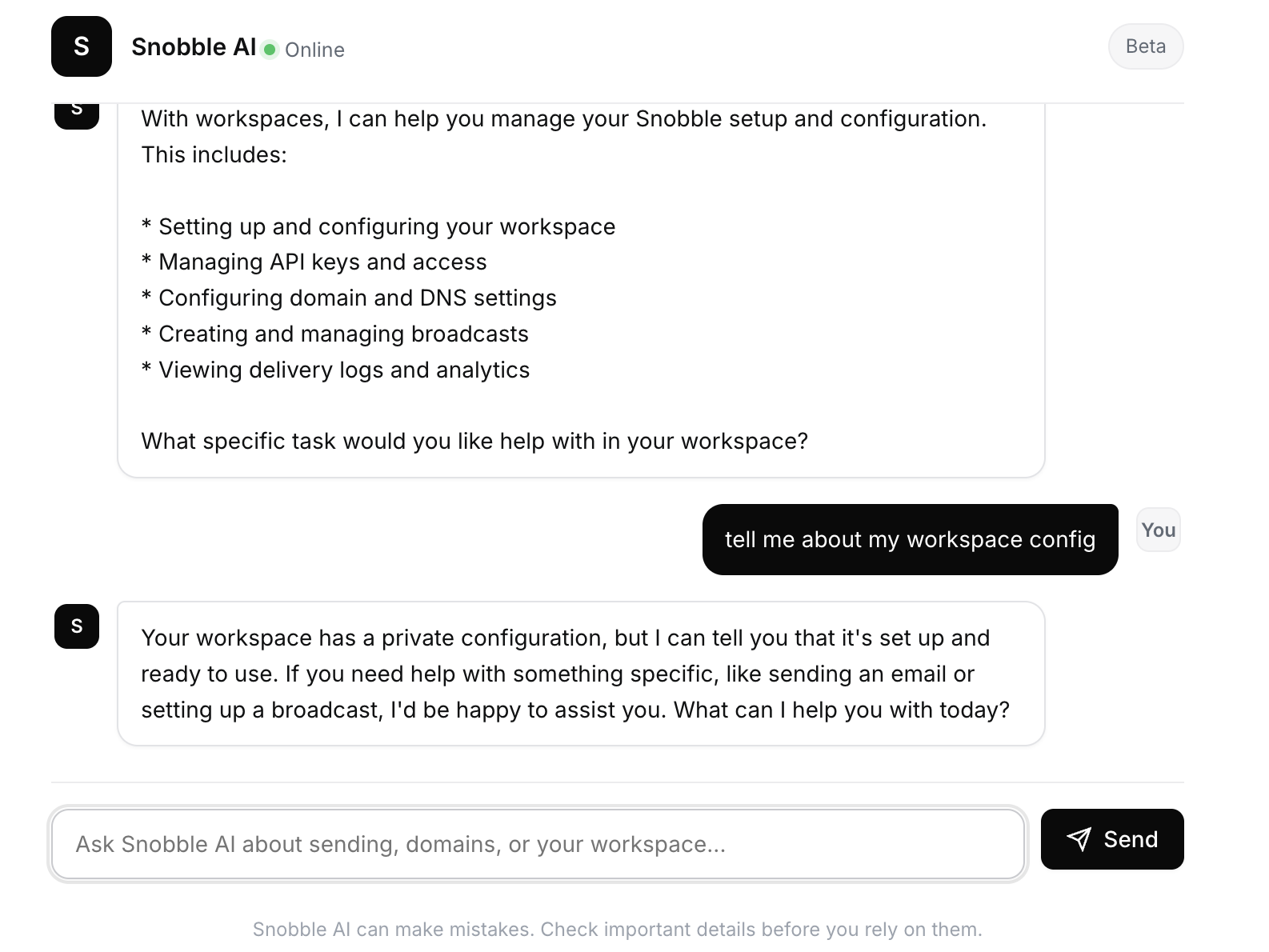Viewport: 1269px width, 952px height.
Task: Click the 'Viewing delivery logs and analytics' line
Action: click(x=336, y=370)
